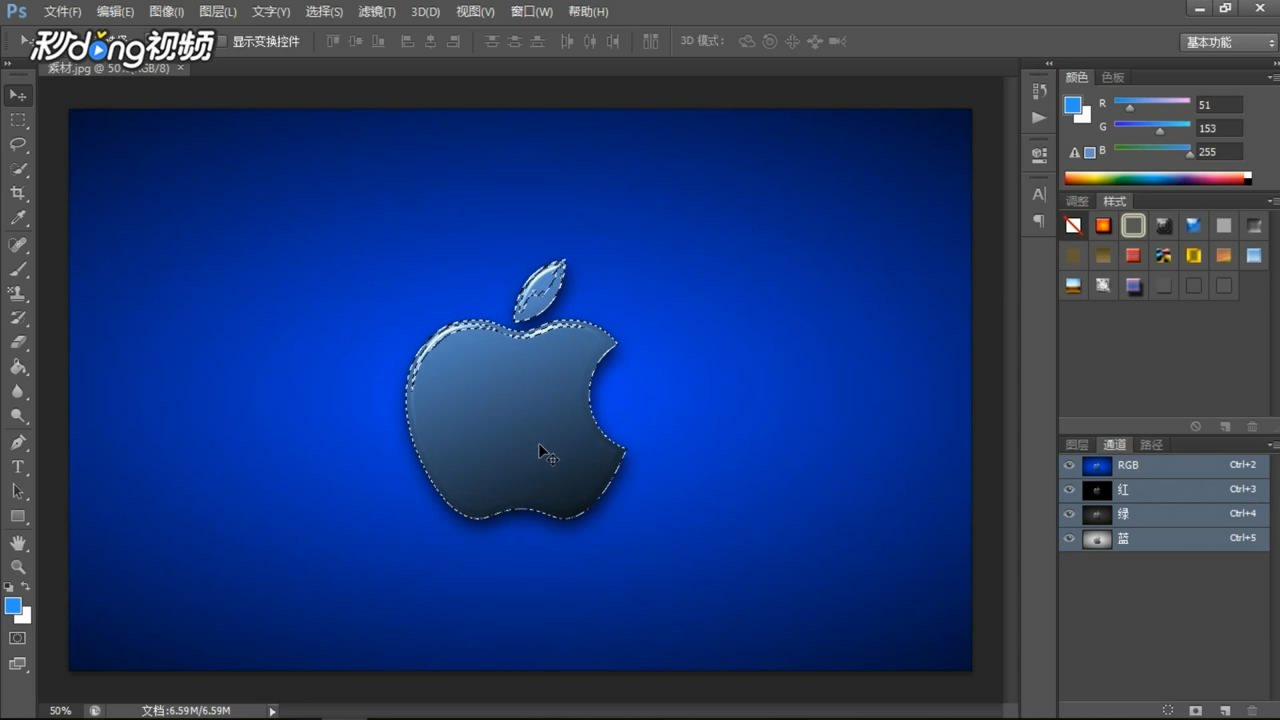This screenshot has width=1280, height=720.
Task: Hide the green (绿) channel eye
Action: pyautogui.click(x=1069, y=514)
